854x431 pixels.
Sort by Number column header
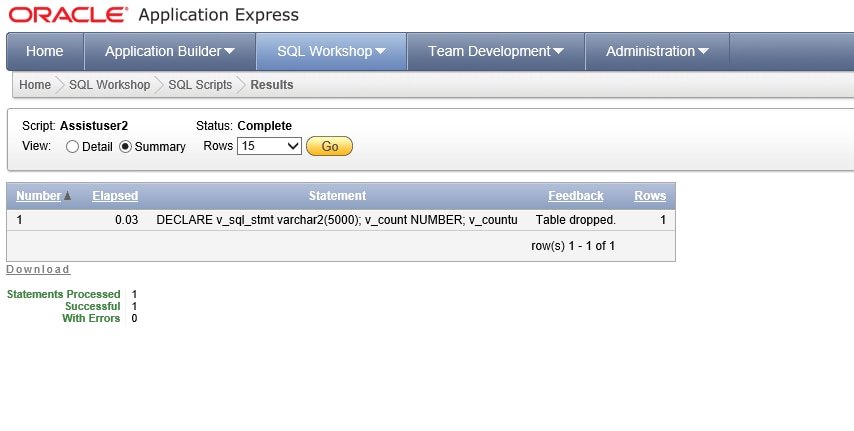pyautogui.click(x=39, y=196)
